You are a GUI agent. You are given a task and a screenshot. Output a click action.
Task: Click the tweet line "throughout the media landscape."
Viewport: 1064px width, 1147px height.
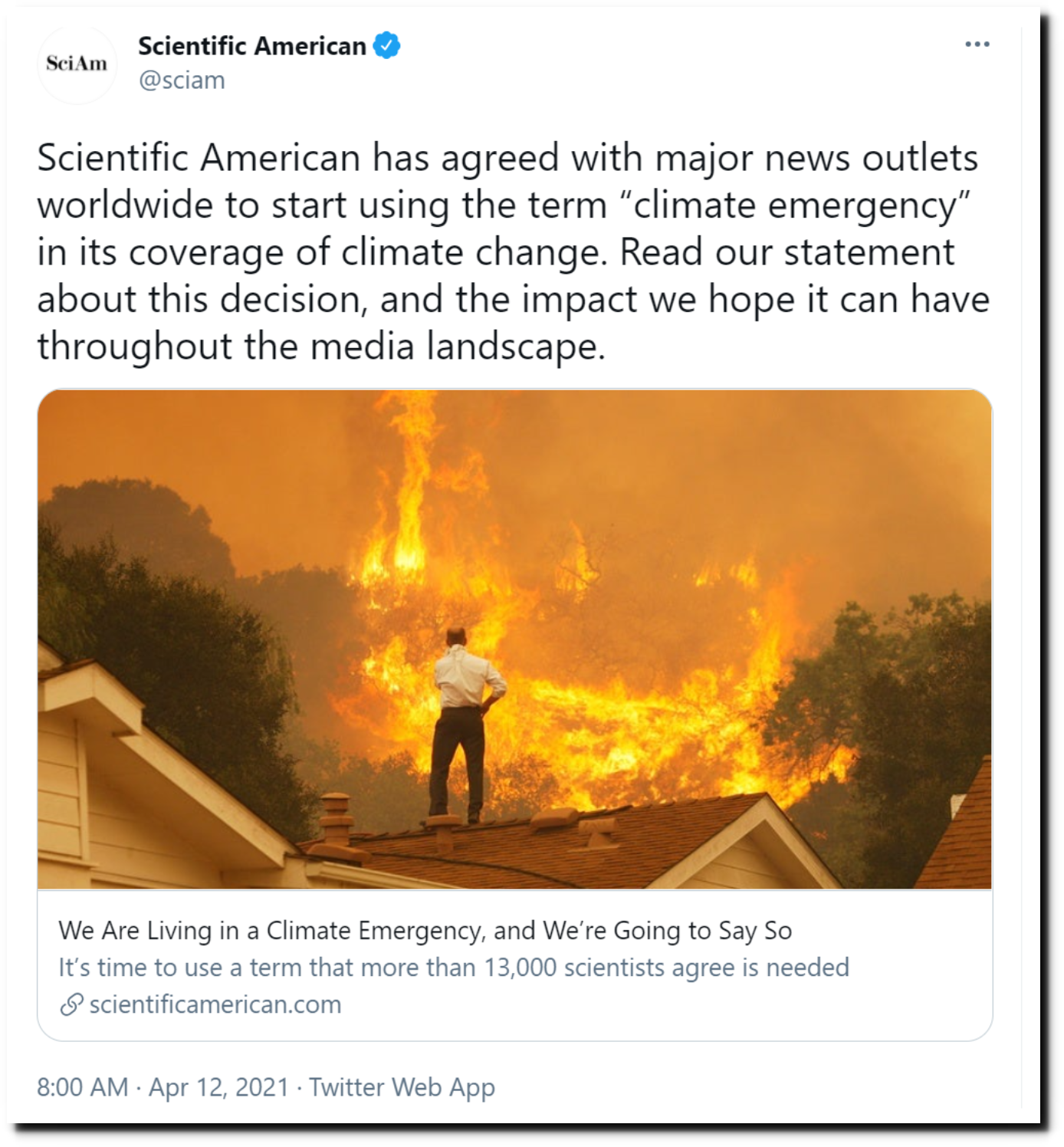click(x=321, y=347)
